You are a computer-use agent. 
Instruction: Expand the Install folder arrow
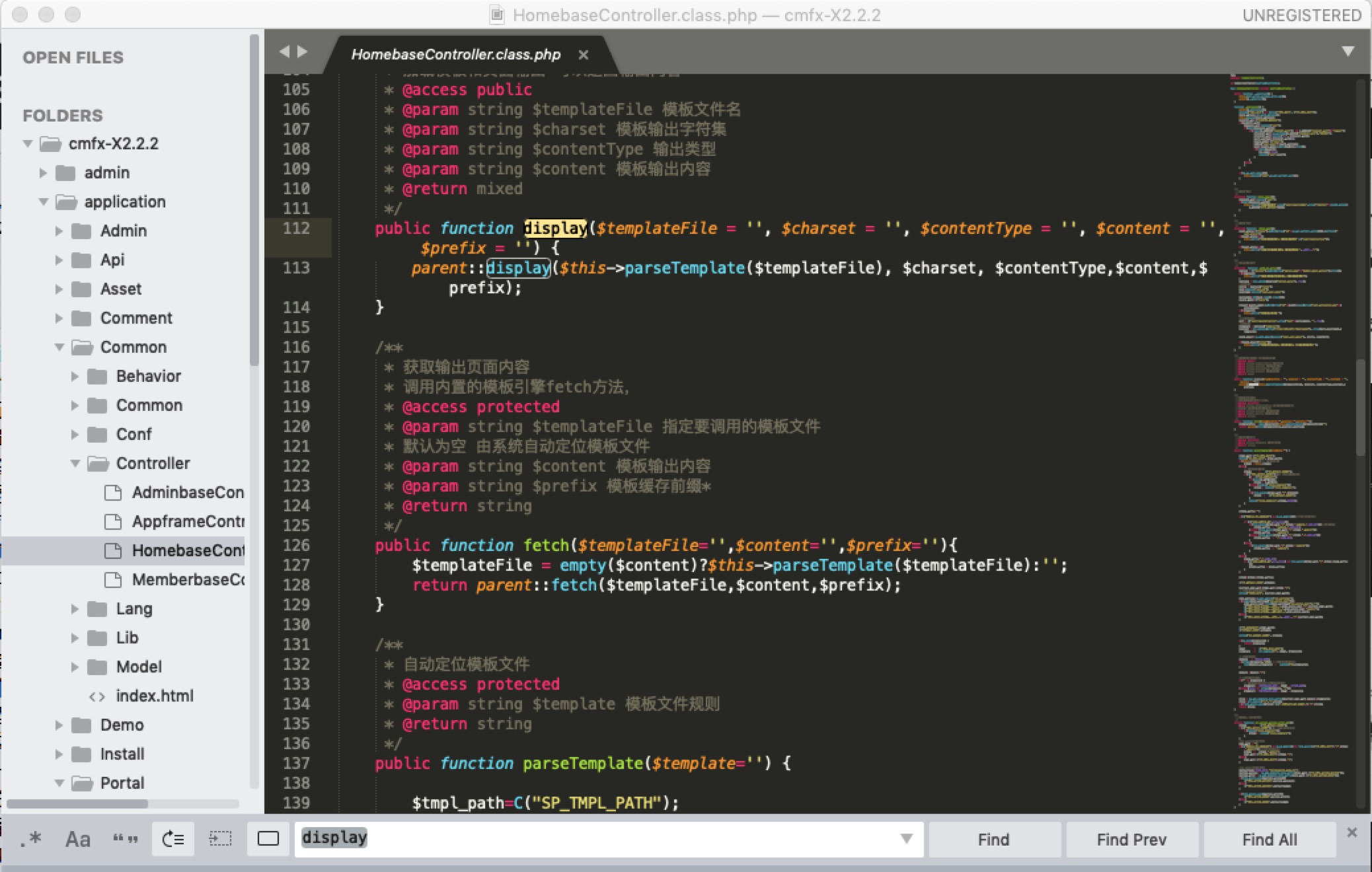[59, 754]
